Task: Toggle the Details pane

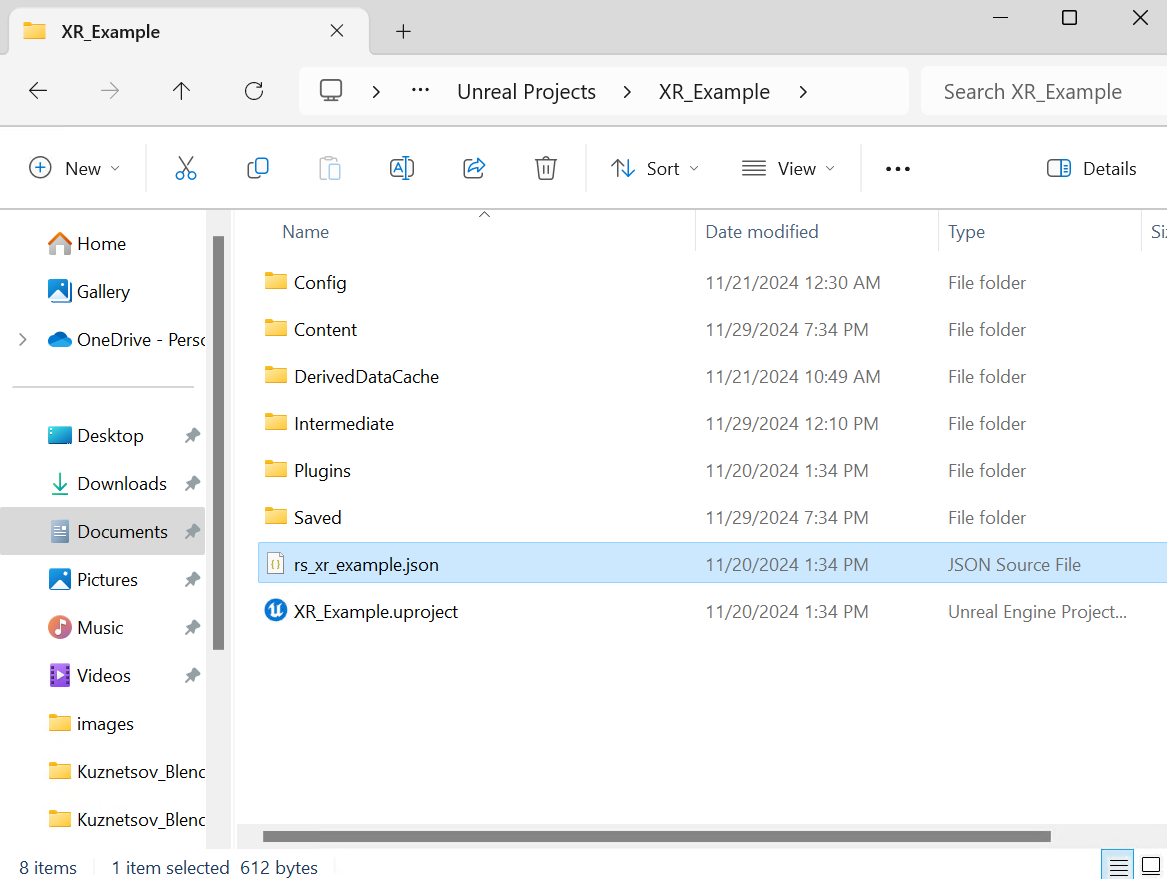Action: pos(1091,169)
